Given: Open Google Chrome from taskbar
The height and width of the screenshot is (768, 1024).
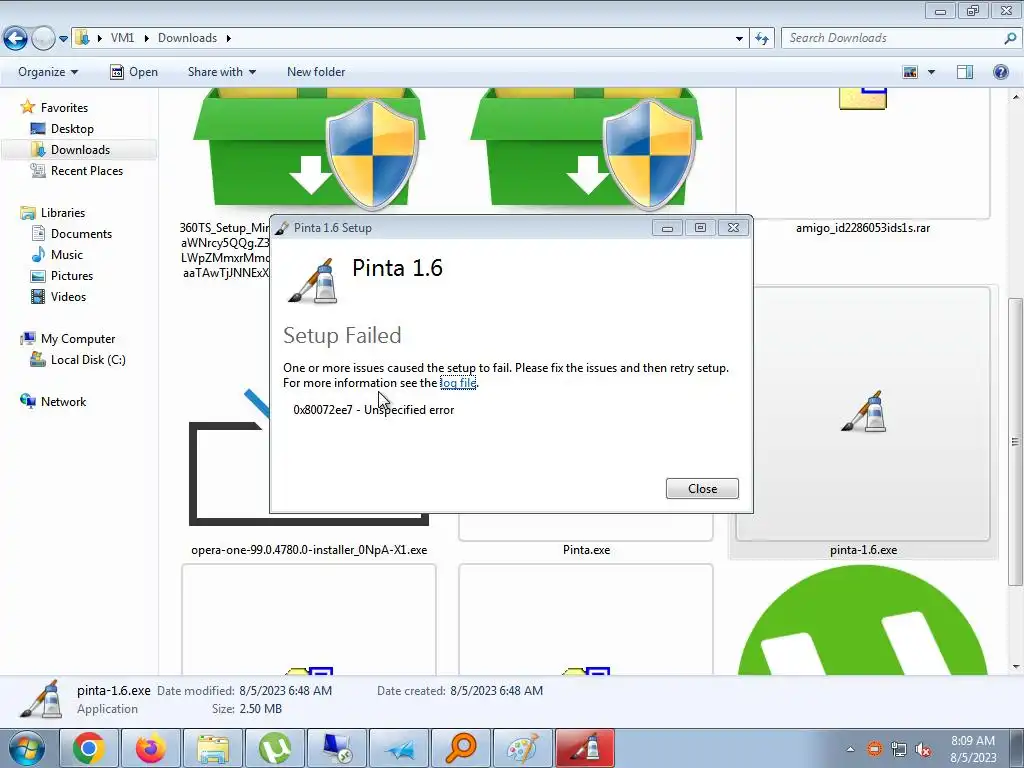Looking at the screenshot, I should (x=89, y=748).
